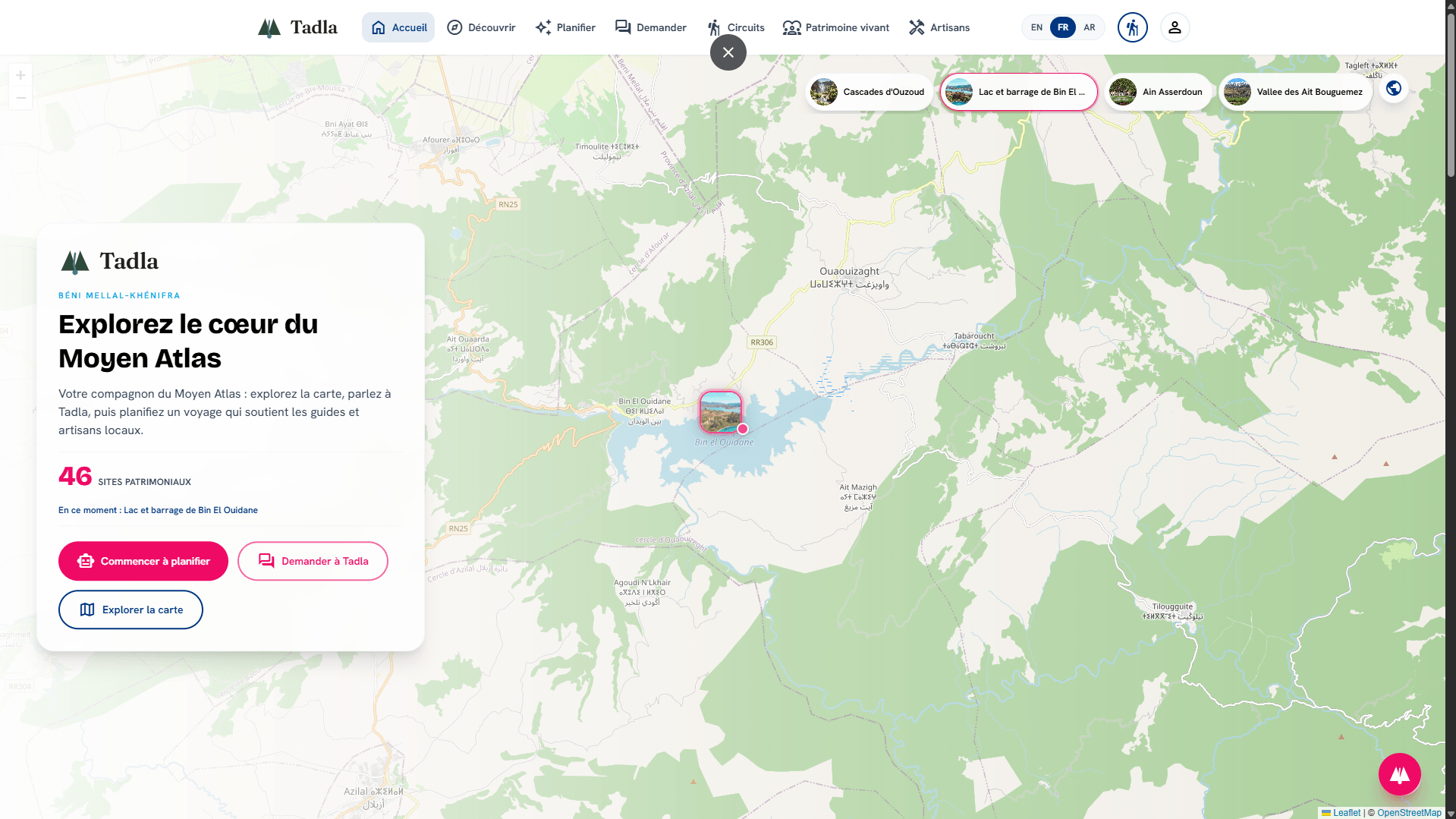Click Explorer la carte button
1456x819 pixels.
tap(131, 610)
